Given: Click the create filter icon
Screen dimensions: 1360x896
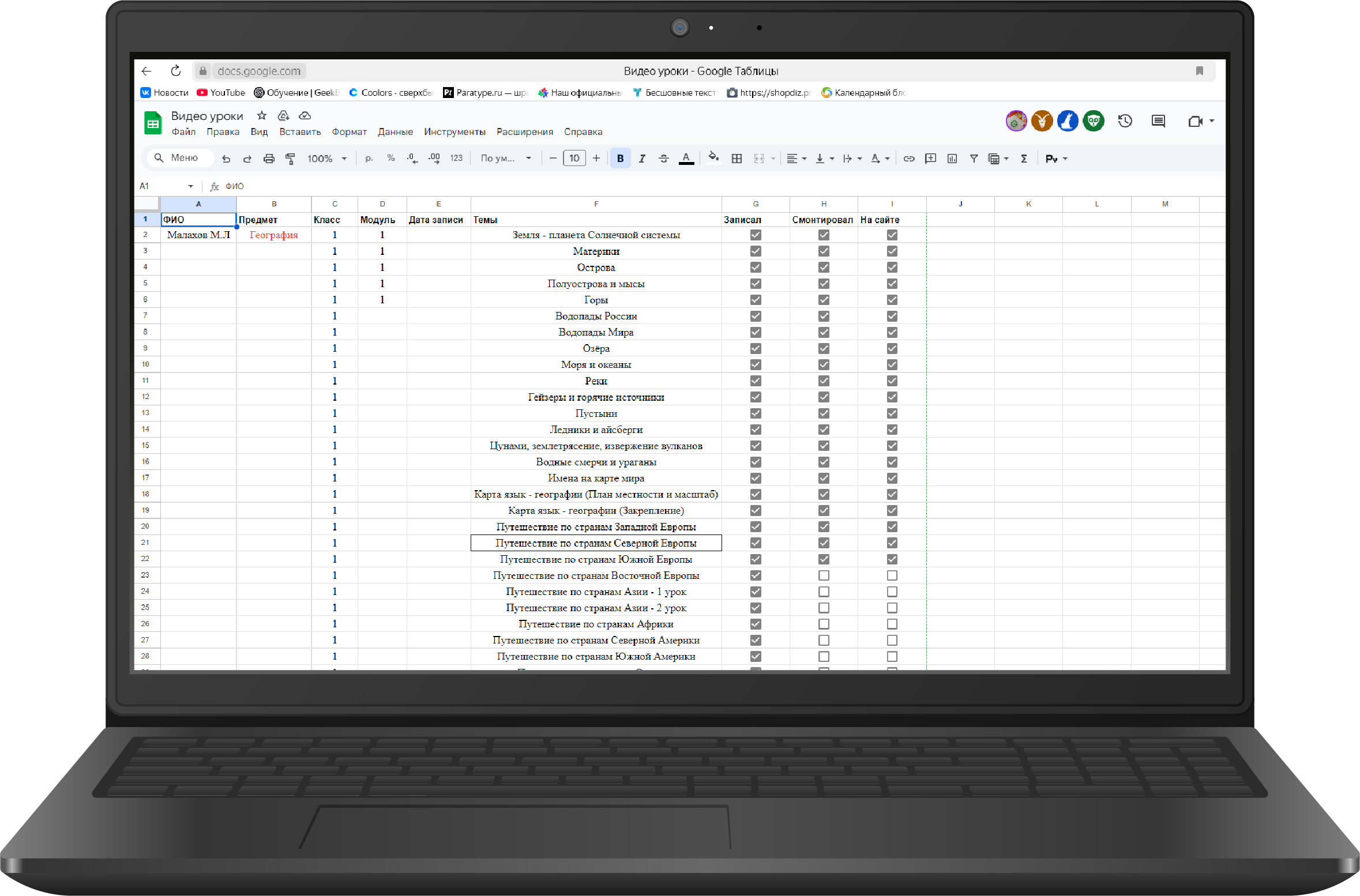Looking at the screenshot, I should point(974,159).
